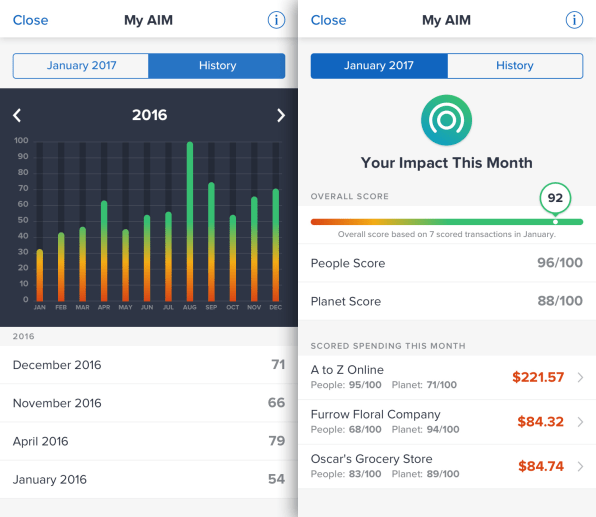Image resolution: width=596 pixels, height=517 pixels.
Task: Open April 2016 history row
Action: 149,441
